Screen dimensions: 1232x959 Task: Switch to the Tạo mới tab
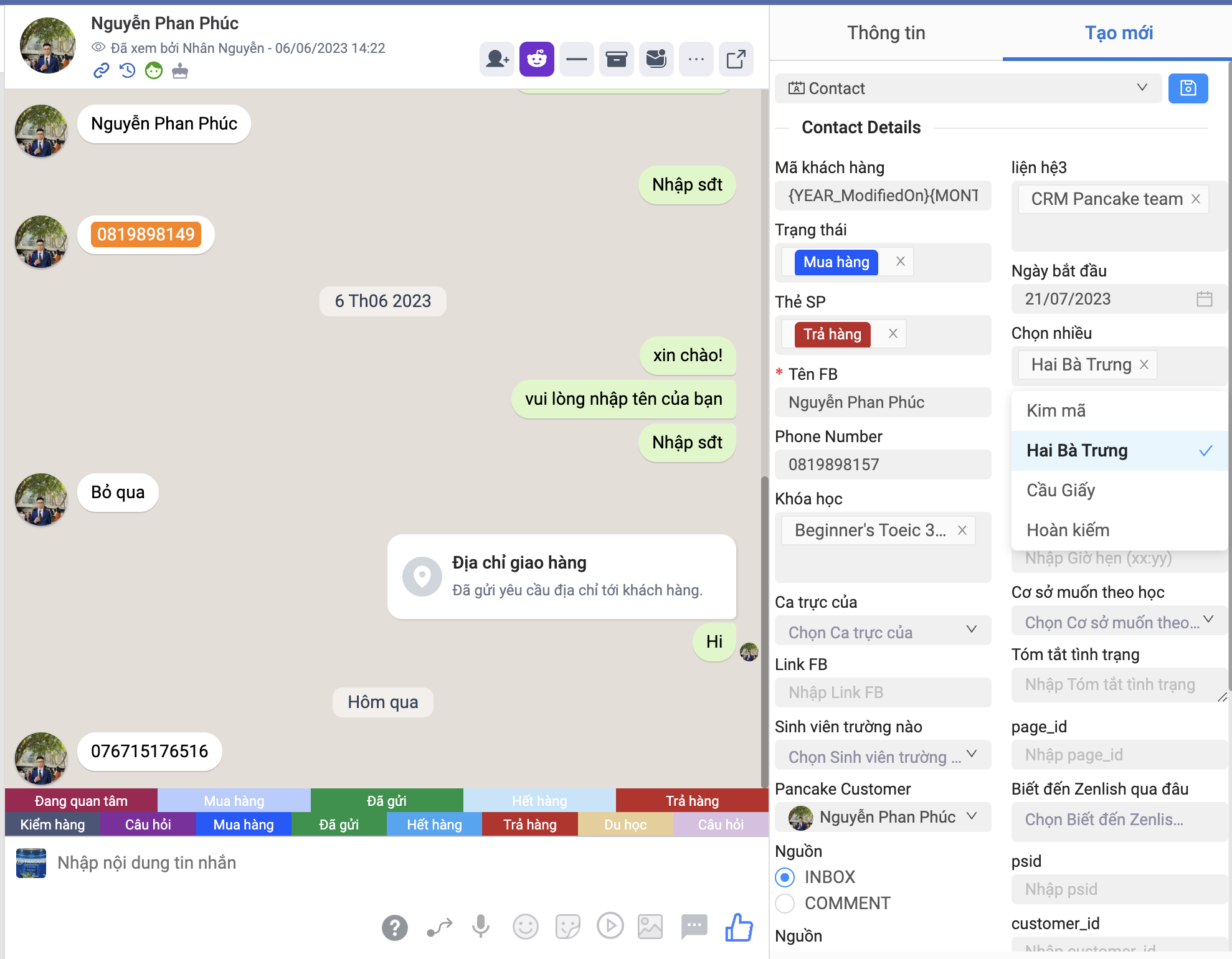pos(1118,32)
